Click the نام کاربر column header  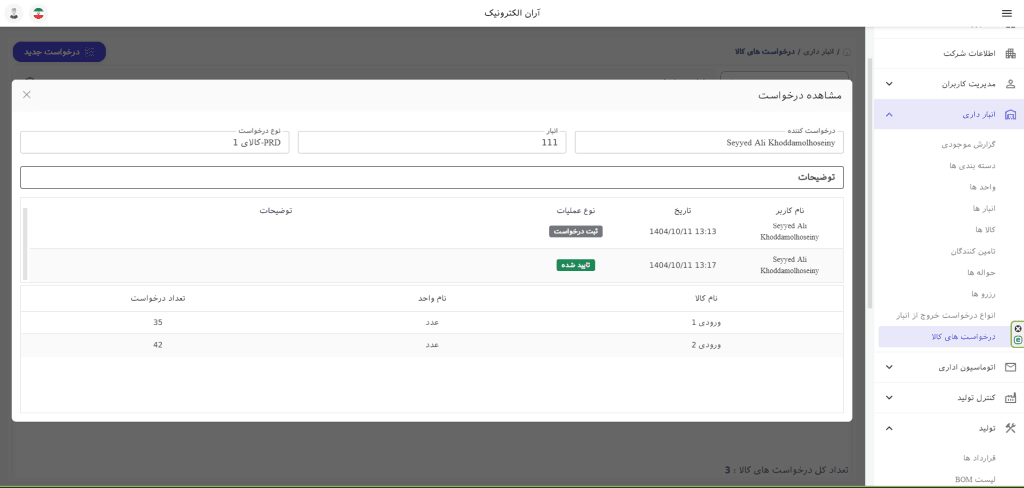click(x=790, y=210)
